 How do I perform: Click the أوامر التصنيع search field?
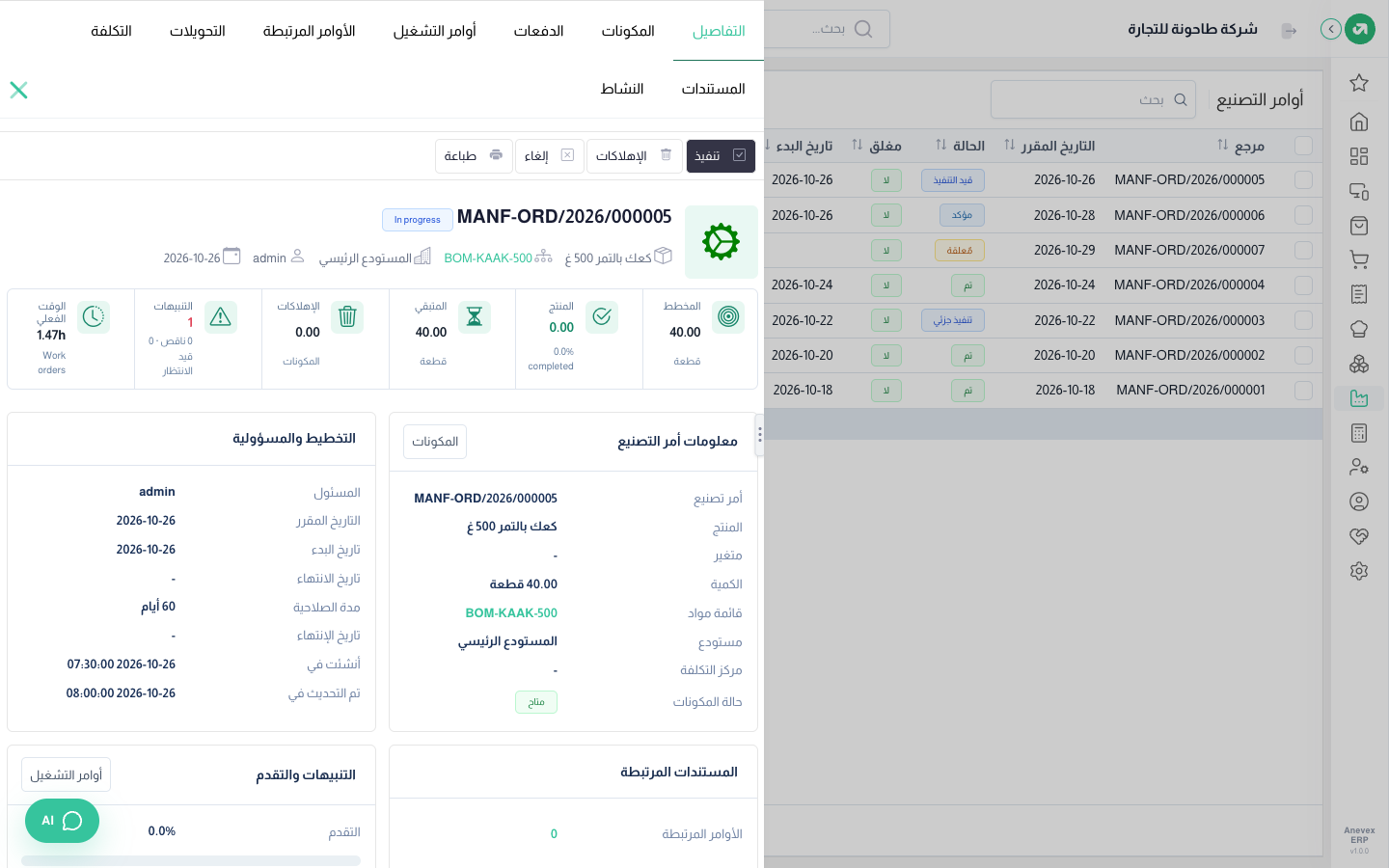pyautogui.click(x=1093, y=99)
